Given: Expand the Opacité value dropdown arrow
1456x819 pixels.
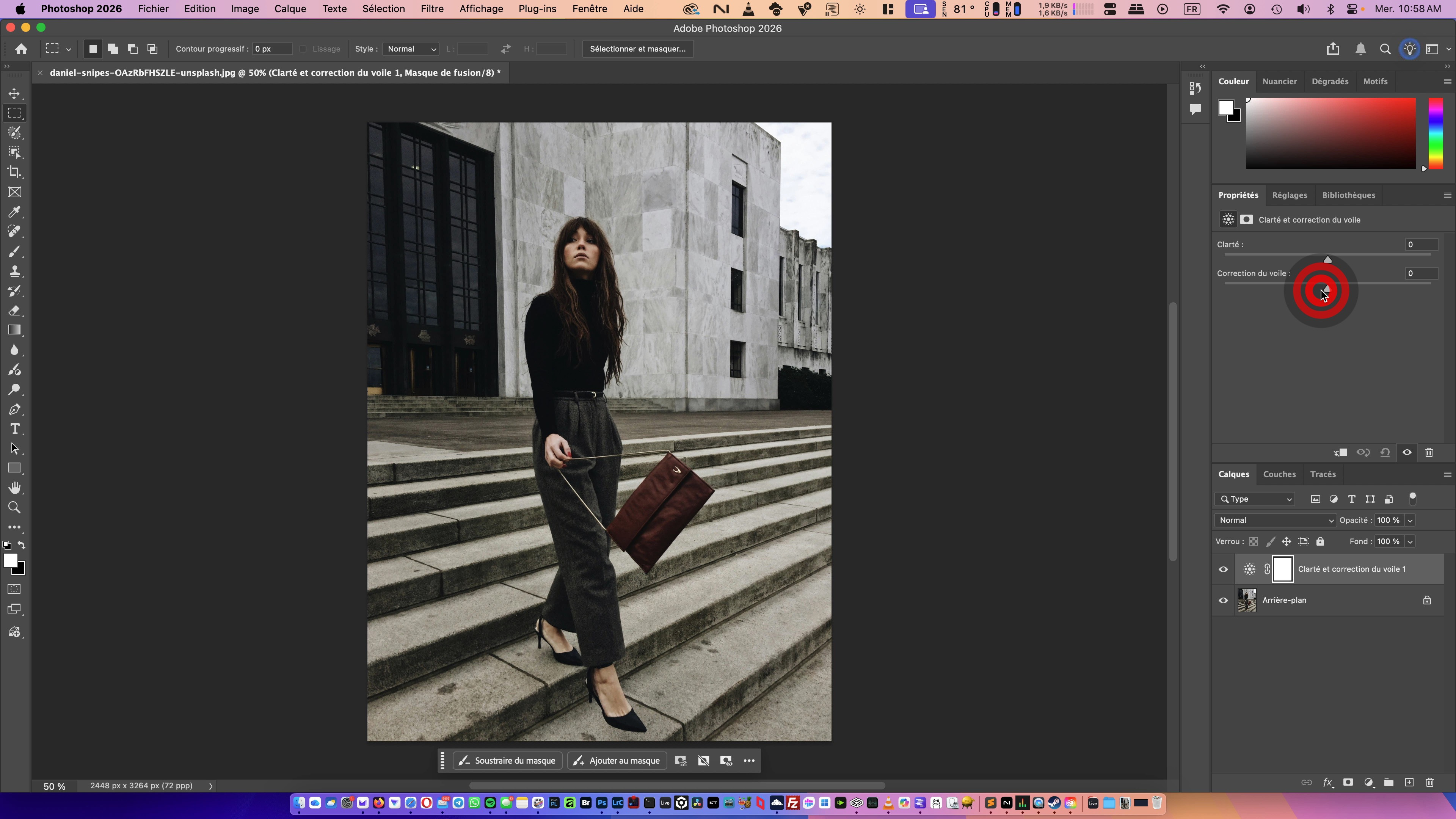Looking at the screenshot, I should [x=1410, y=520].
